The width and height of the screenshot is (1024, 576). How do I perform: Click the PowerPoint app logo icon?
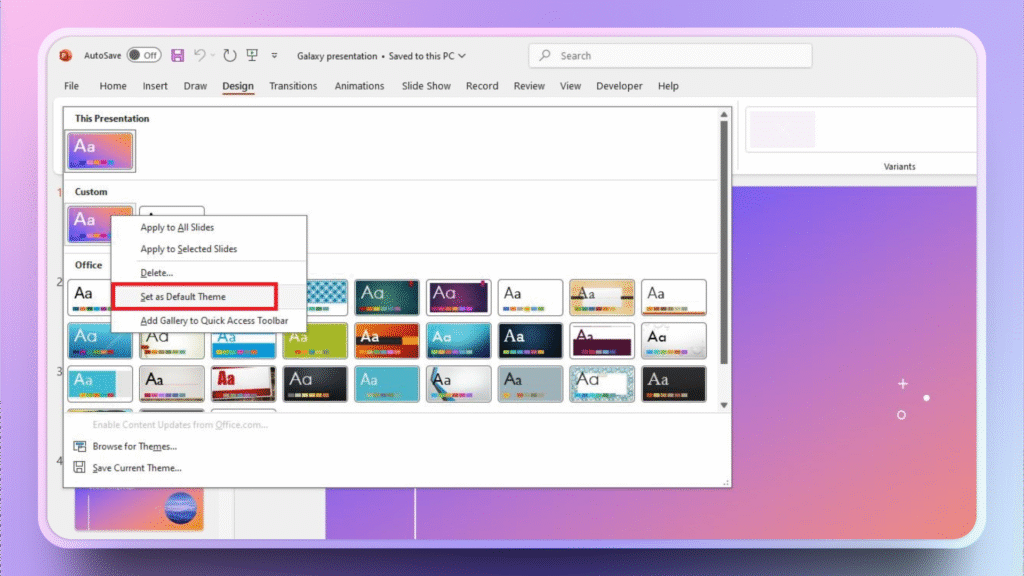[66, 56]
